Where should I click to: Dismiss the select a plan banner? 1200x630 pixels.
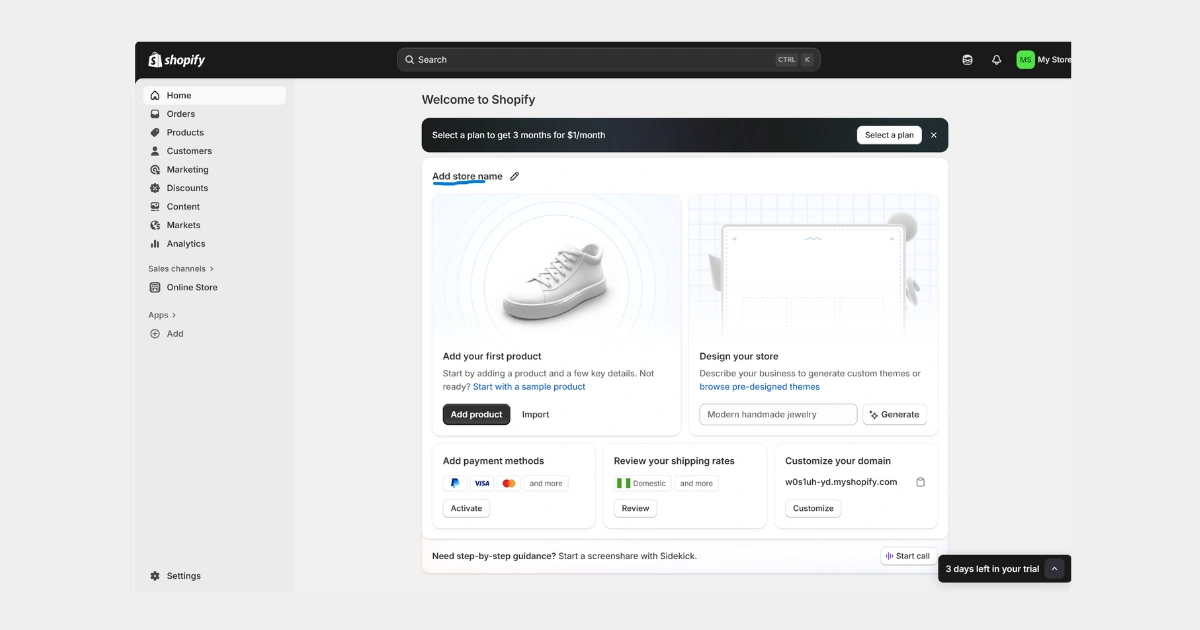pos(934,135)
